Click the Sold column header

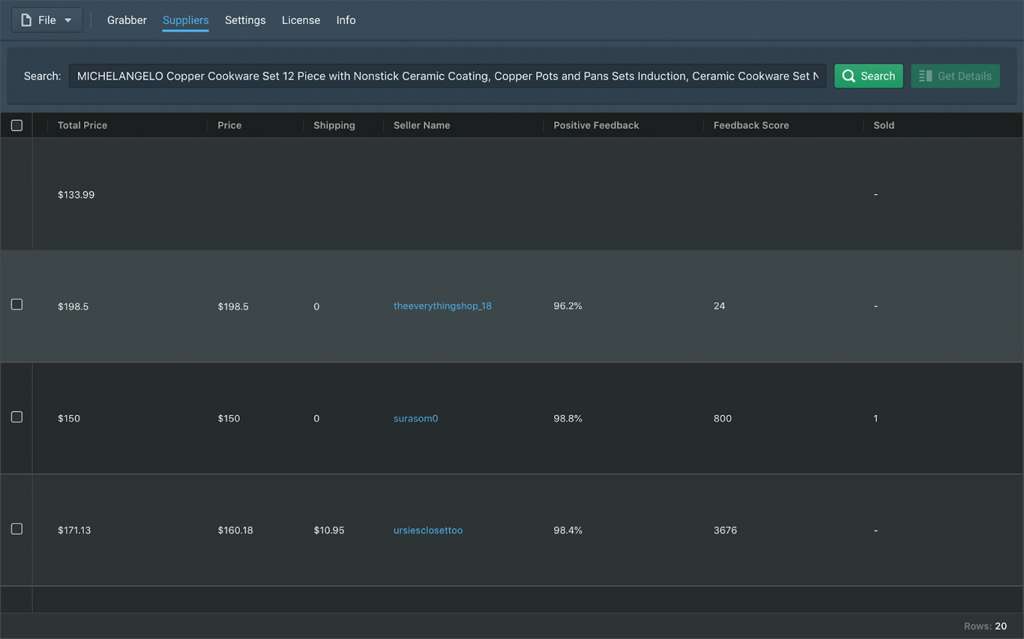pyautogui.click(x=884, y=125)
